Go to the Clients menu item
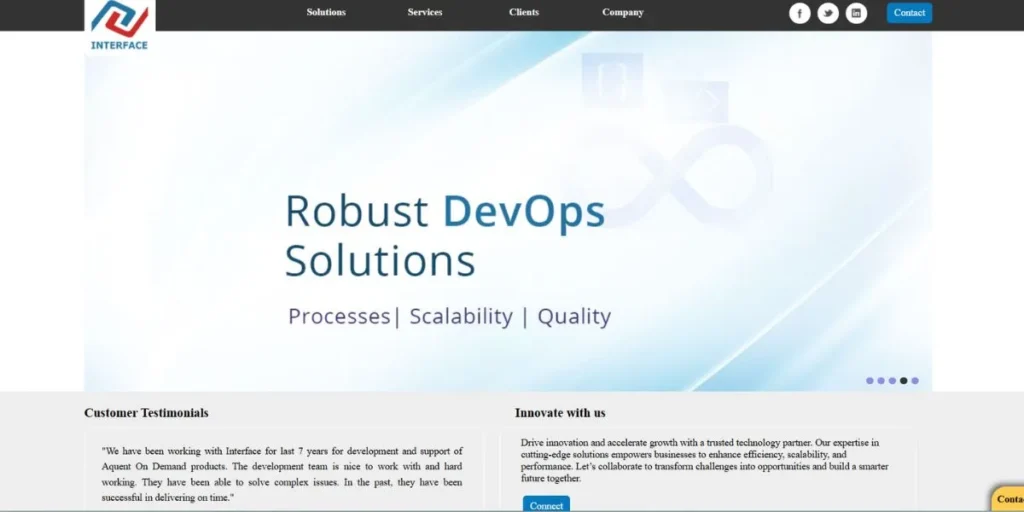1024x512 pixels. 524,12
